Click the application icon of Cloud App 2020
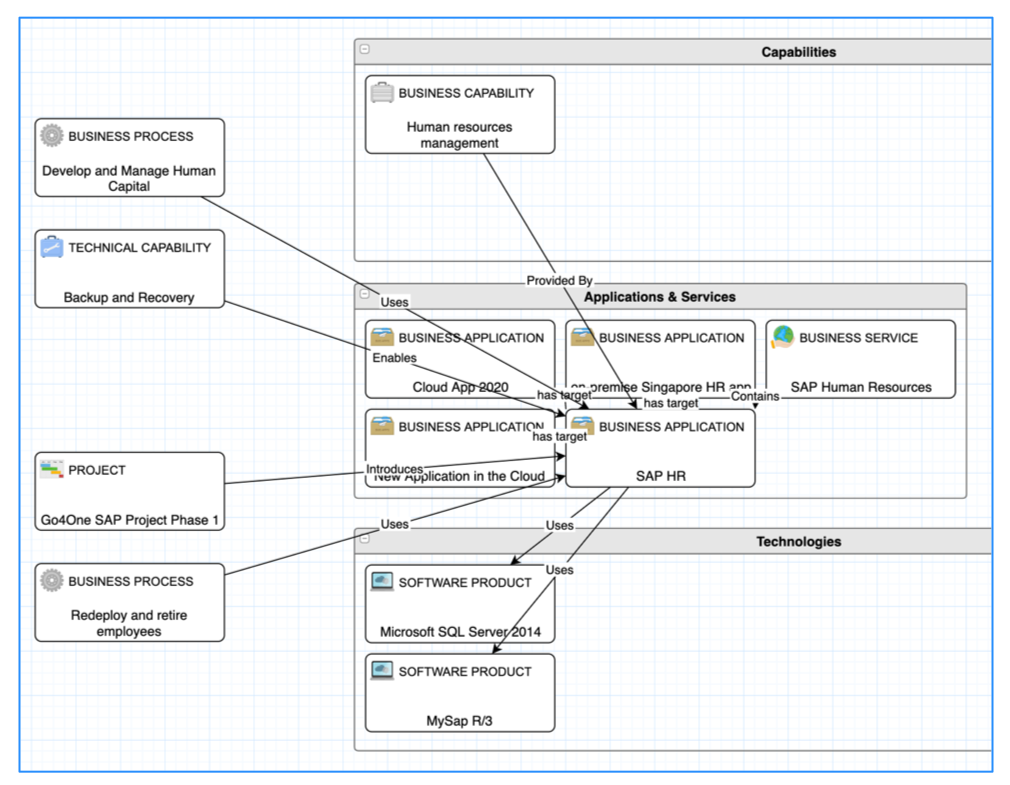1010x785 pixels. click(382, 337)
